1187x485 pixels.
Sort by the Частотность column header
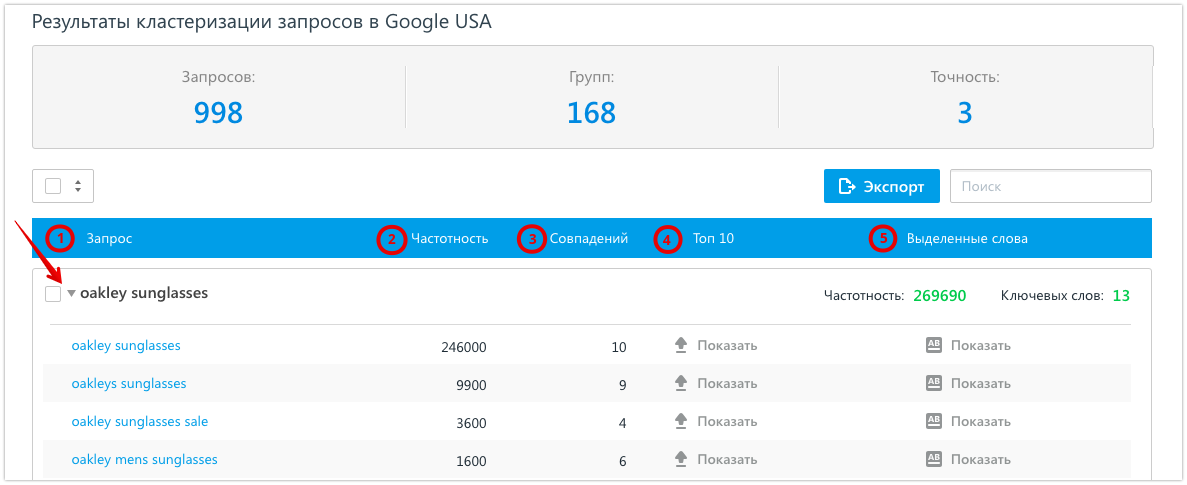click(449, 239)
